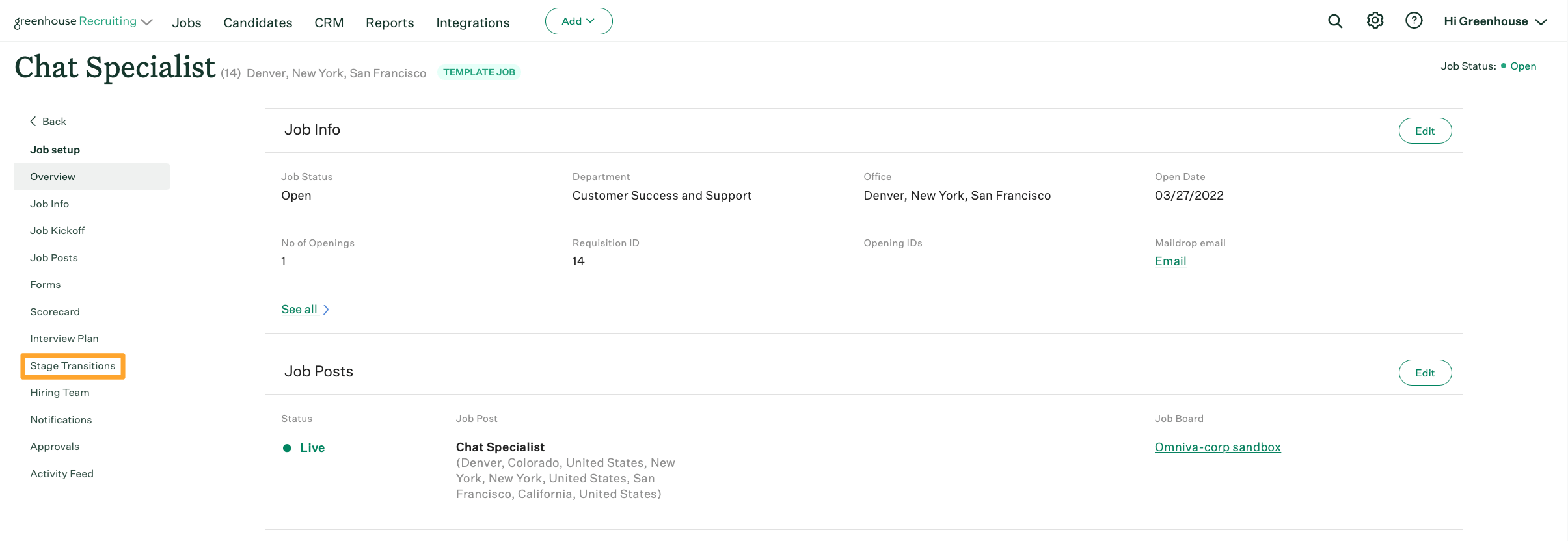Open the Jobs menu
This screenshot has width=1568, height=541.
click(186, 23)
